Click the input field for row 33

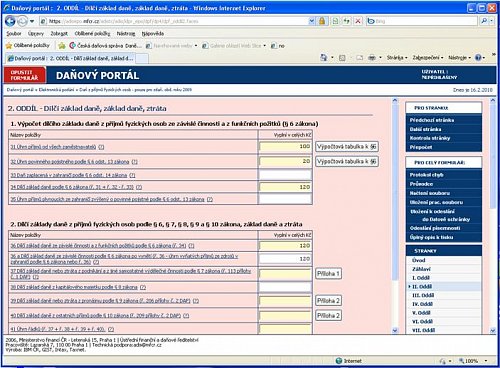[x=285, y=175]
